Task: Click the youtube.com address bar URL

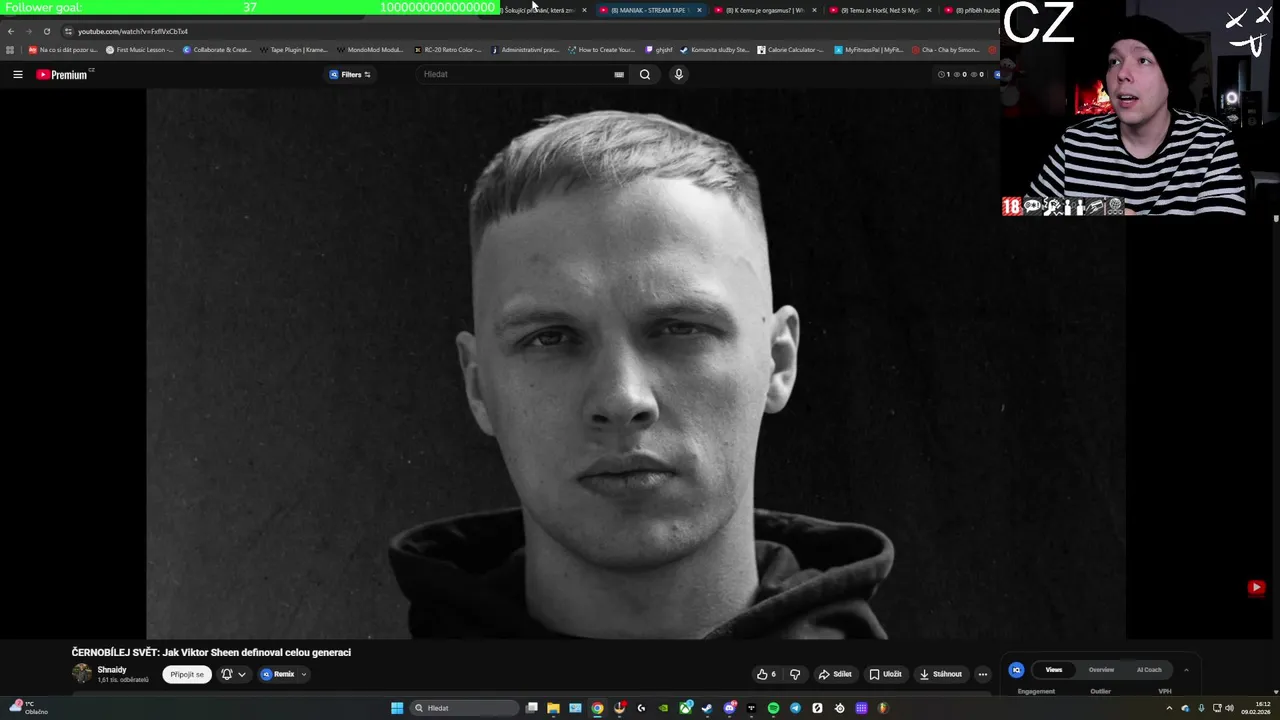Action: pyautogui.click(x=133, y=31)
